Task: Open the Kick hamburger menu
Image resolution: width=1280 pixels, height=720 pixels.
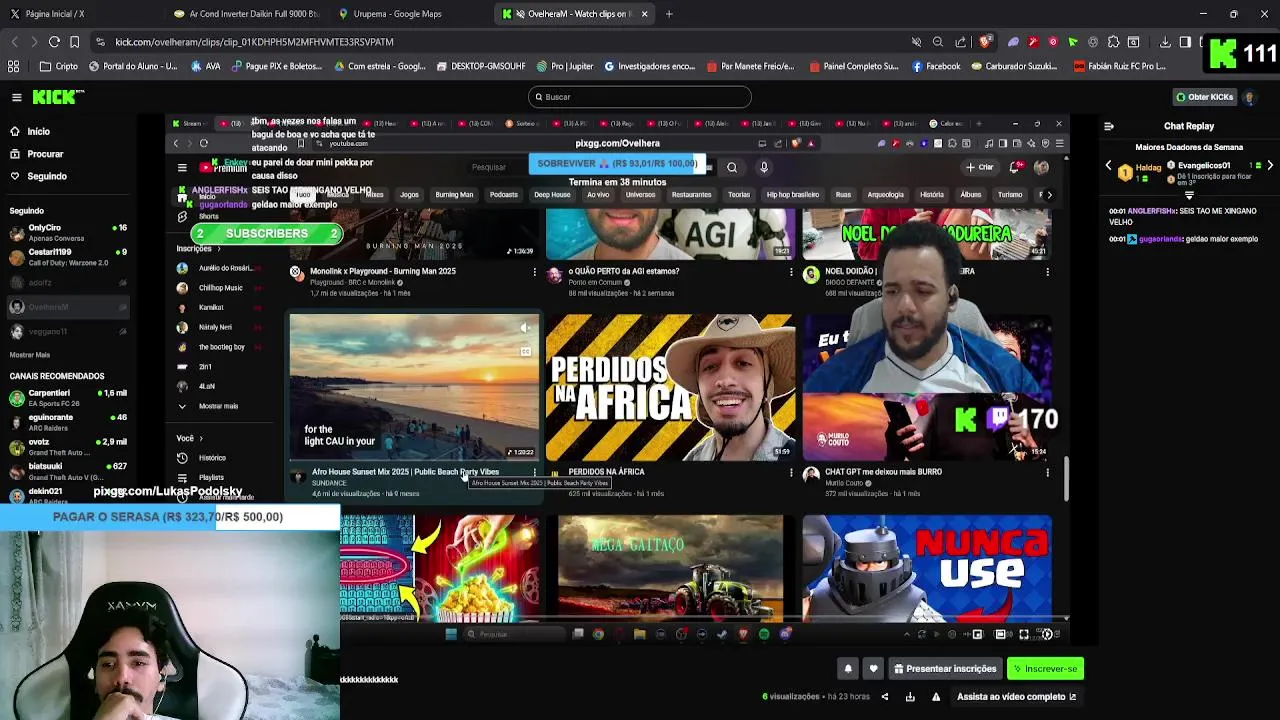Action: click(17, 97)
